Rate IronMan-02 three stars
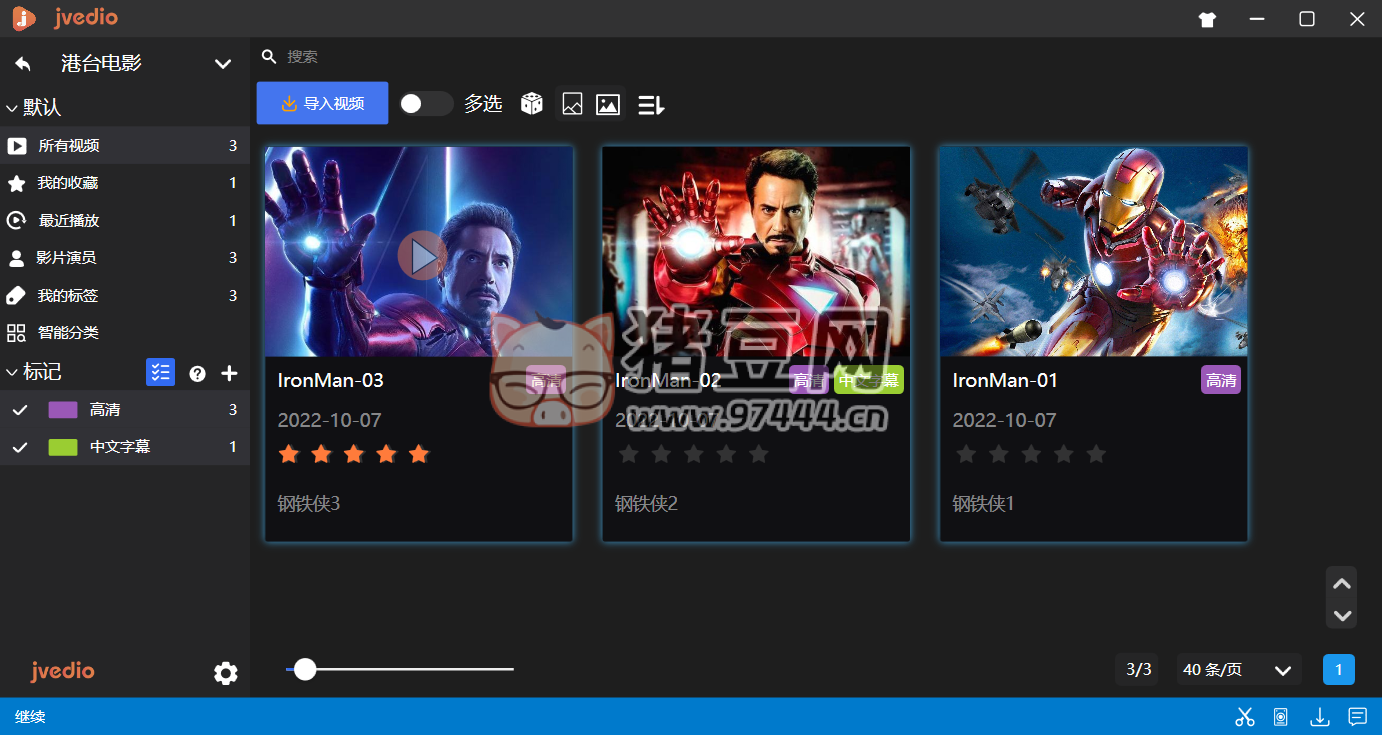 coord(693,454)
